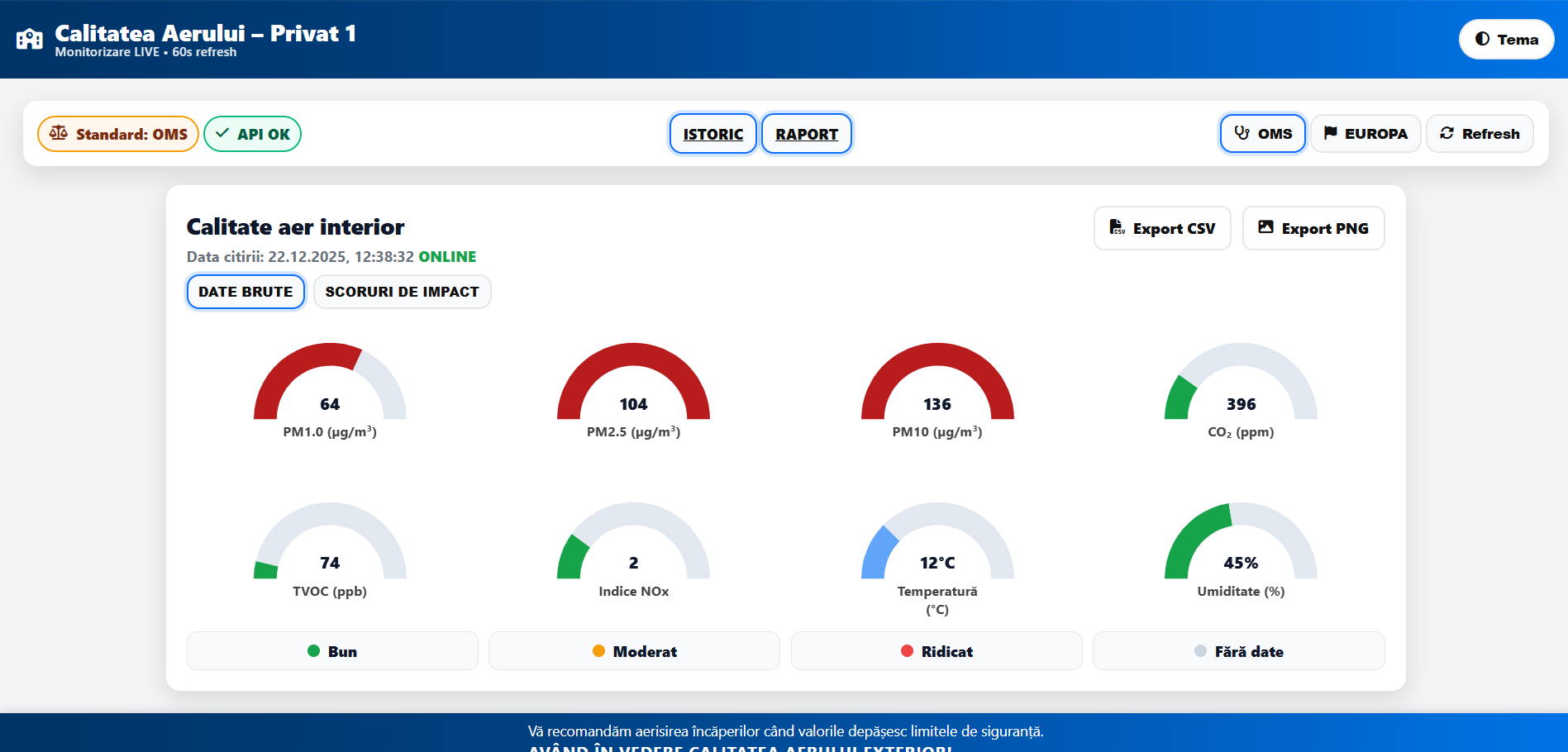Click the flag icon on EUROPA button

click(x=1331, y=133)
